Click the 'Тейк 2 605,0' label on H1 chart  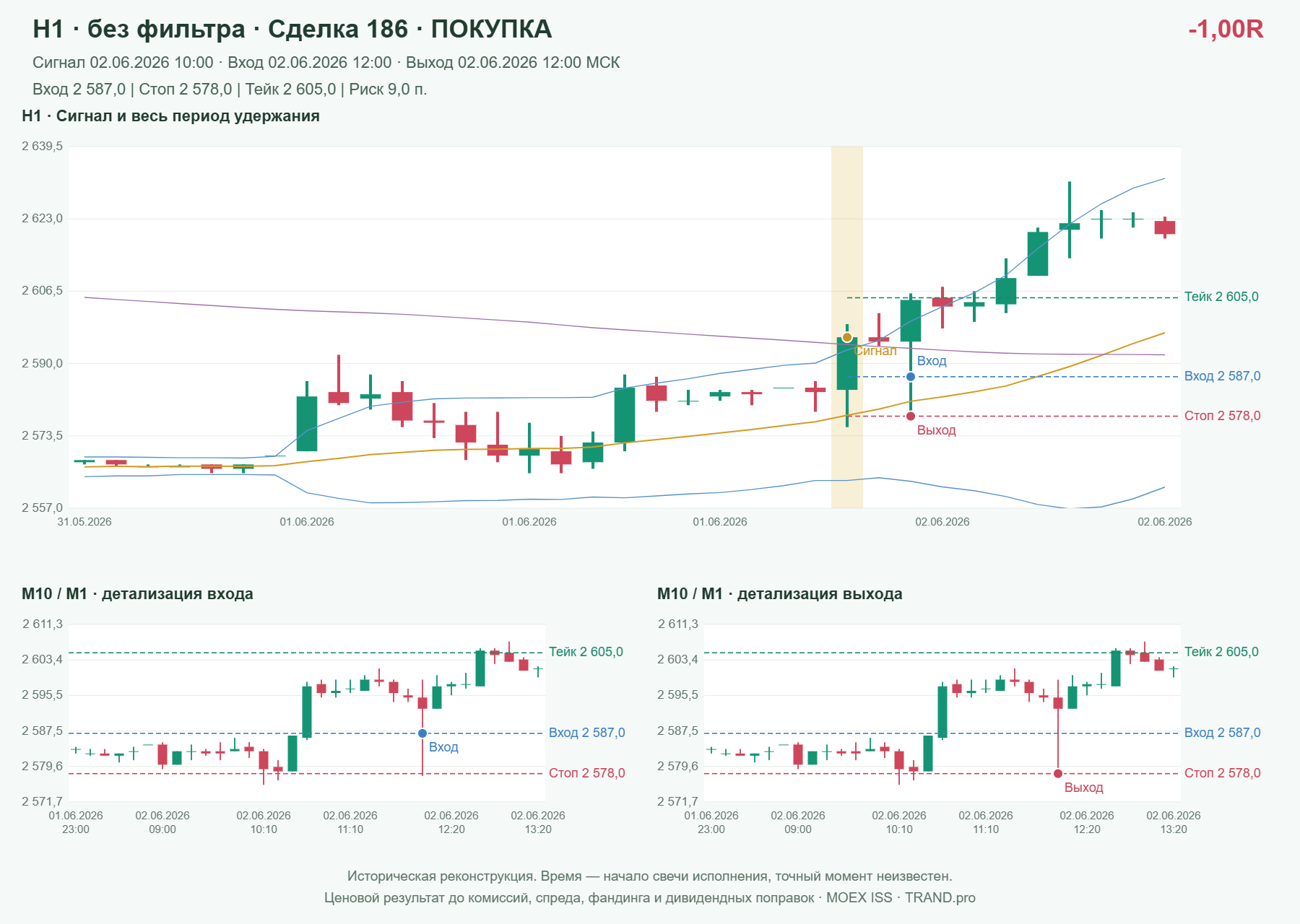pyautogui.click(x=1221, y=297)
